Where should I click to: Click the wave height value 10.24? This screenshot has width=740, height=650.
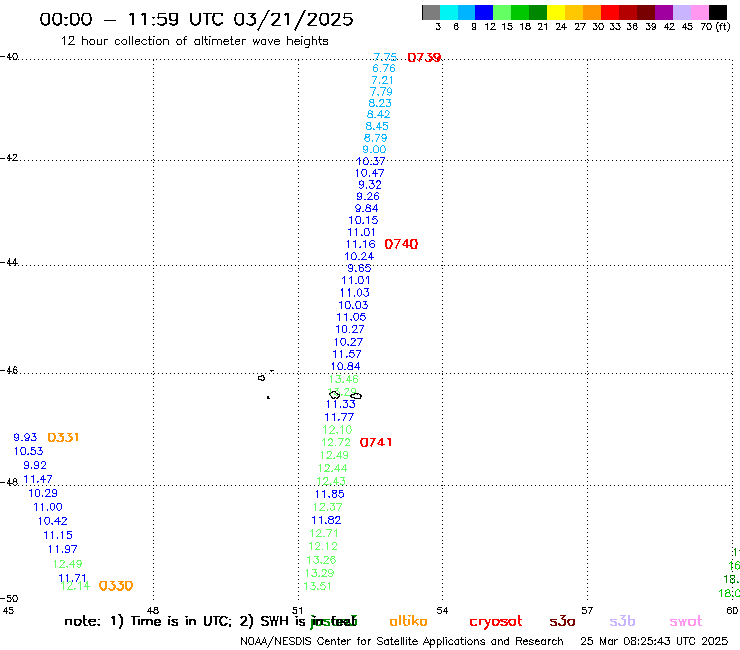click(x=359, y=256)
